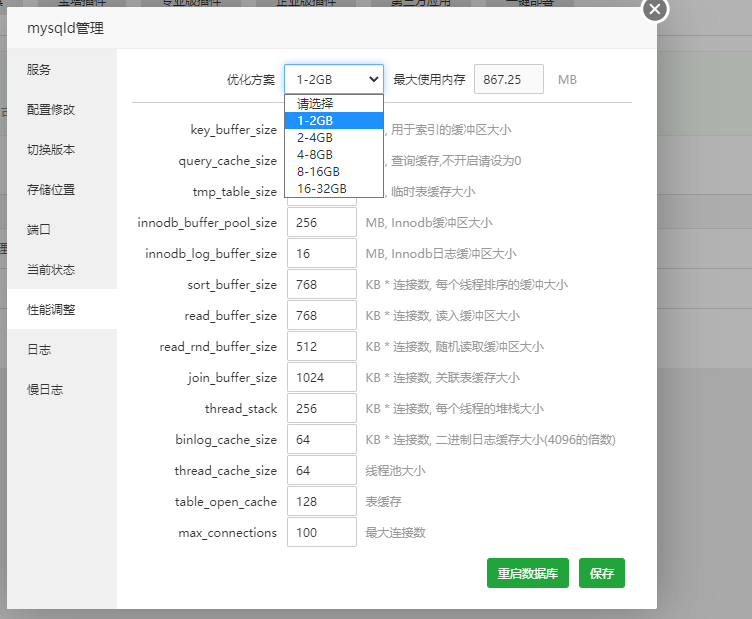Click the read_buffer_size input field
The width and height of the screenshot is (752, 619).
click(x=322, y=315)
